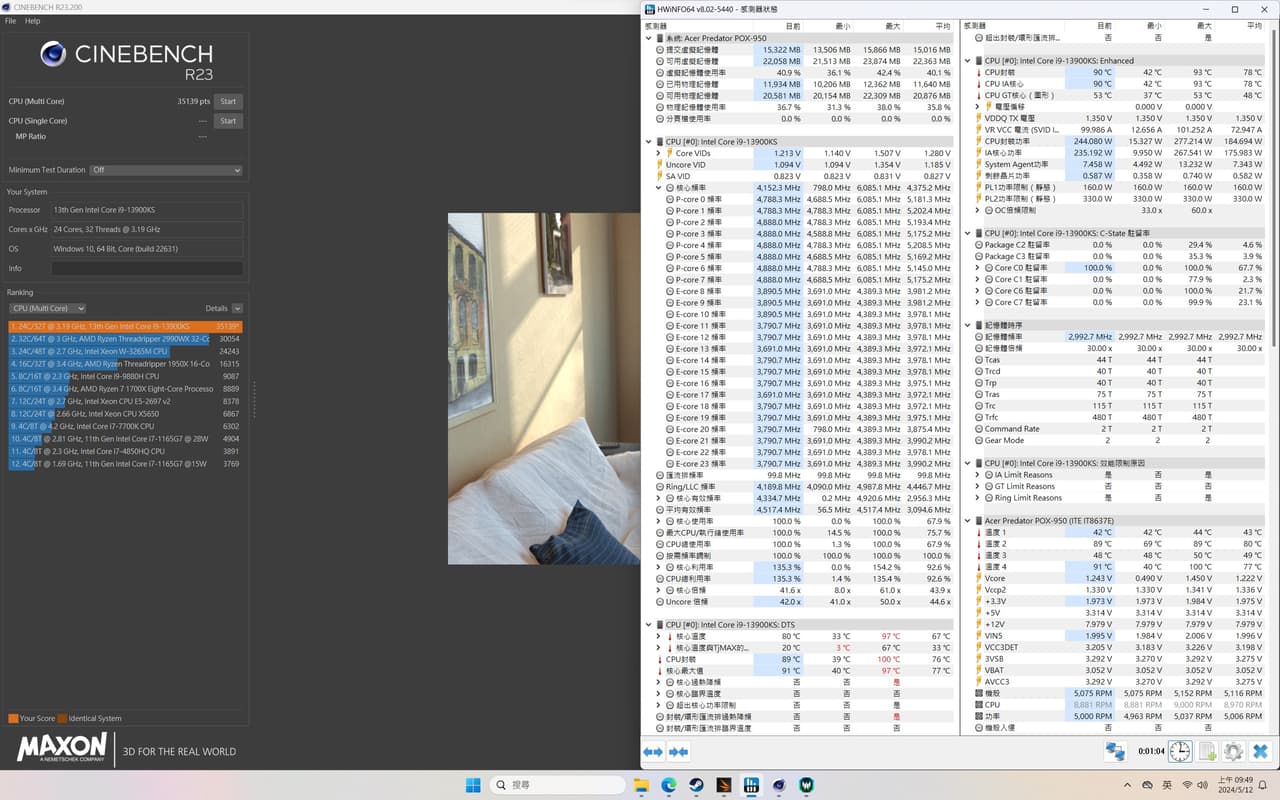This screenshot has width=1280, height=800.
Task: Collapse CPU i9-13900KS: Enhanced section
Action: tap(968, 61)
